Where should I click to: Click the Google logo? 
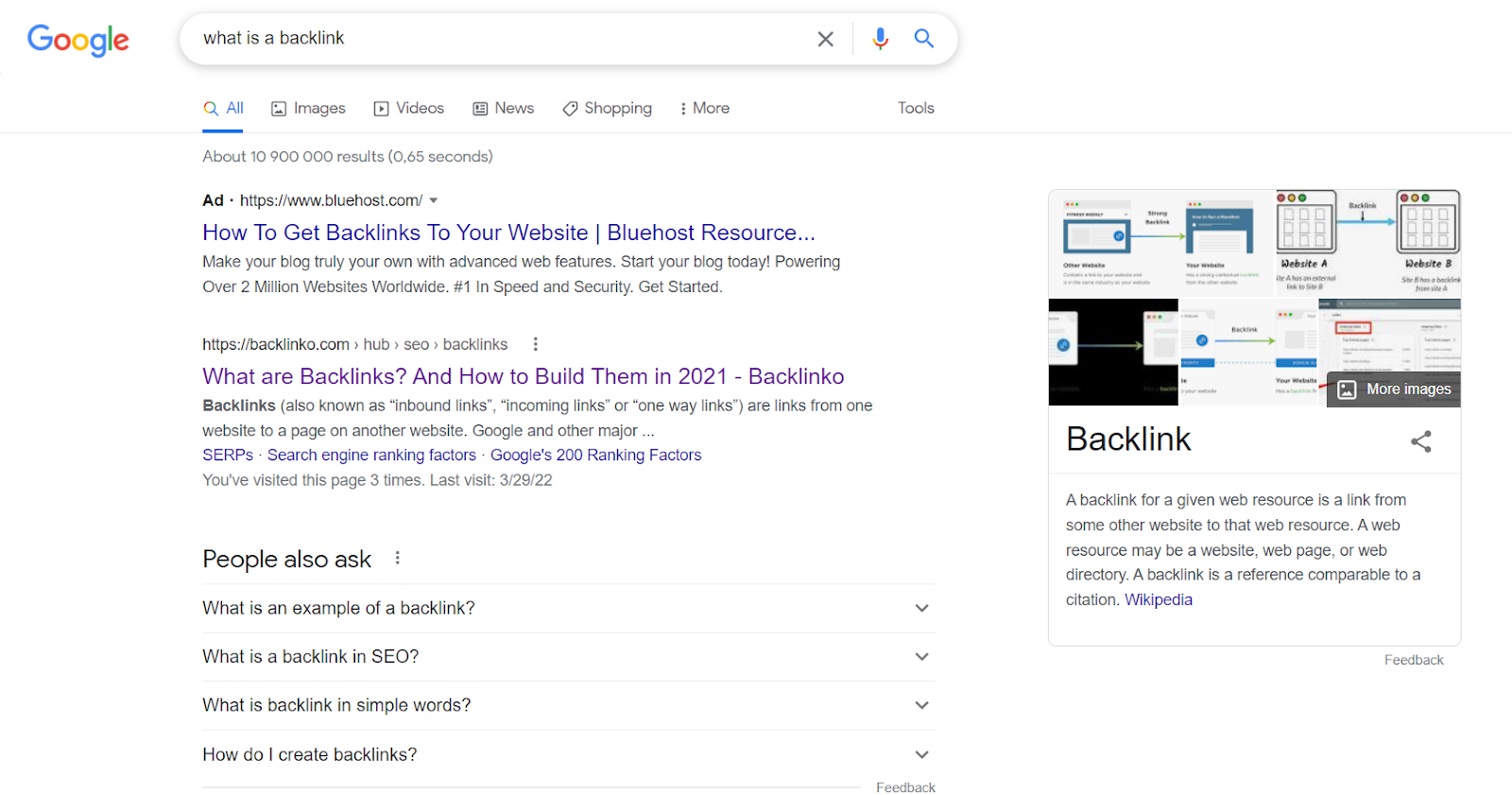pos(78,40)
